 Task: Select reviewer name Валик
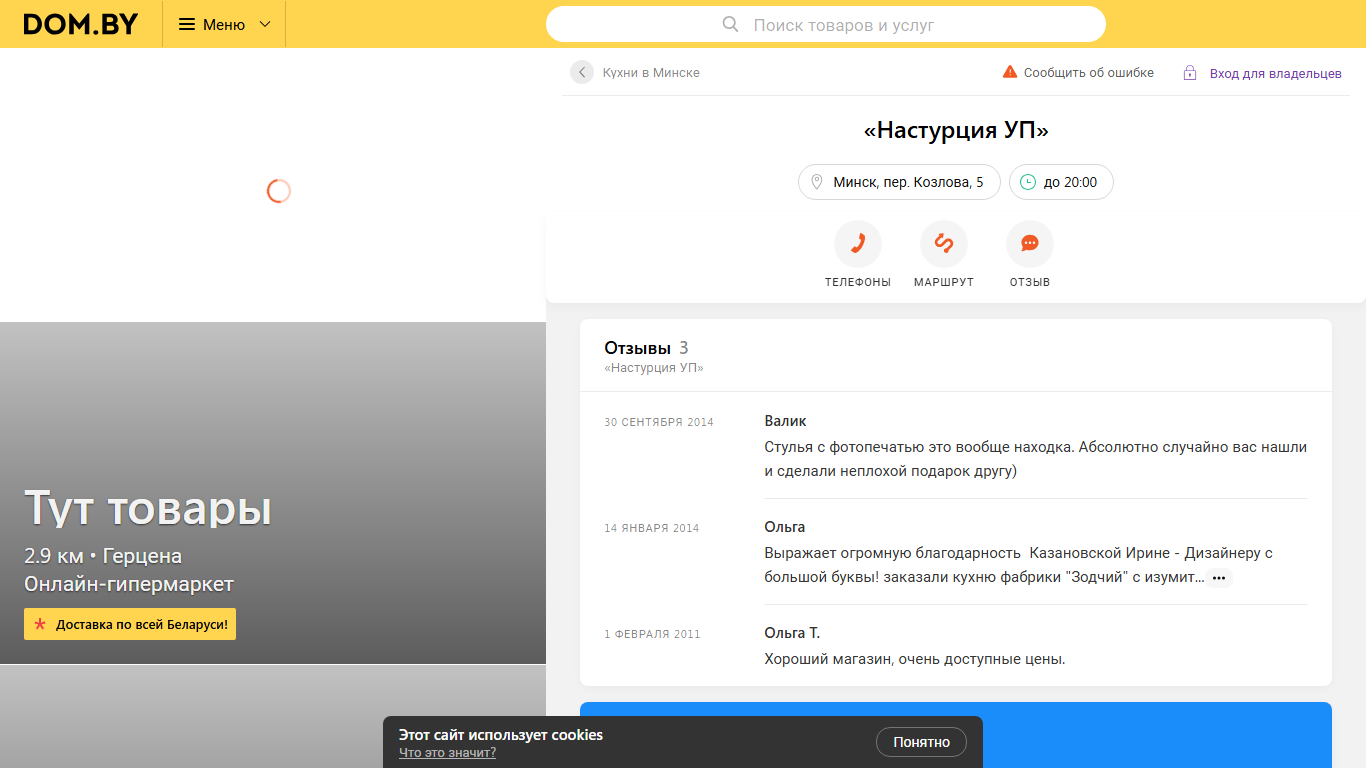click(785, 421)
